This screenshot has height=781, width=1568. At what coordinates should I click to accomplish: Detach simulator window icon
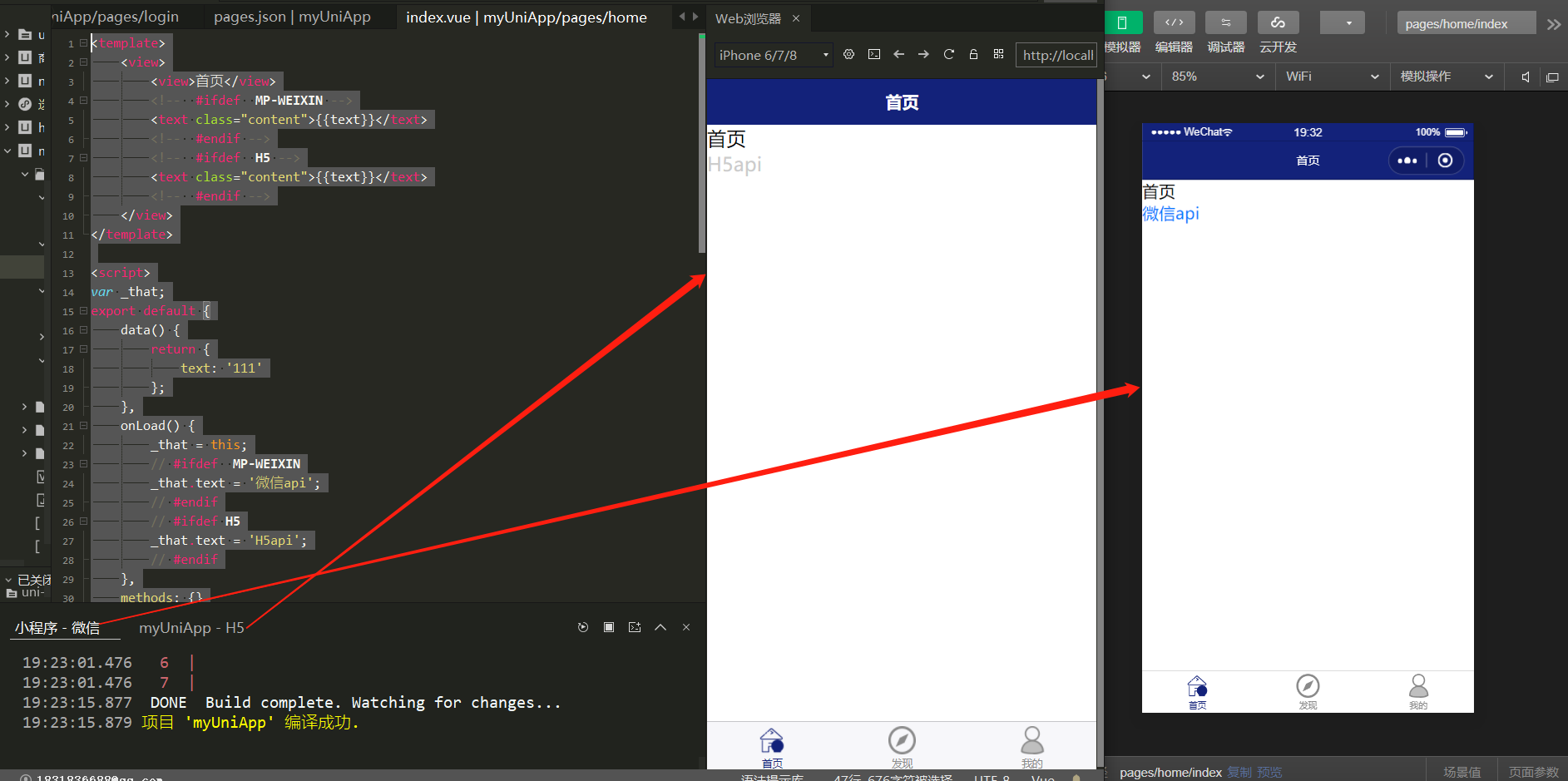[1552, 77]
